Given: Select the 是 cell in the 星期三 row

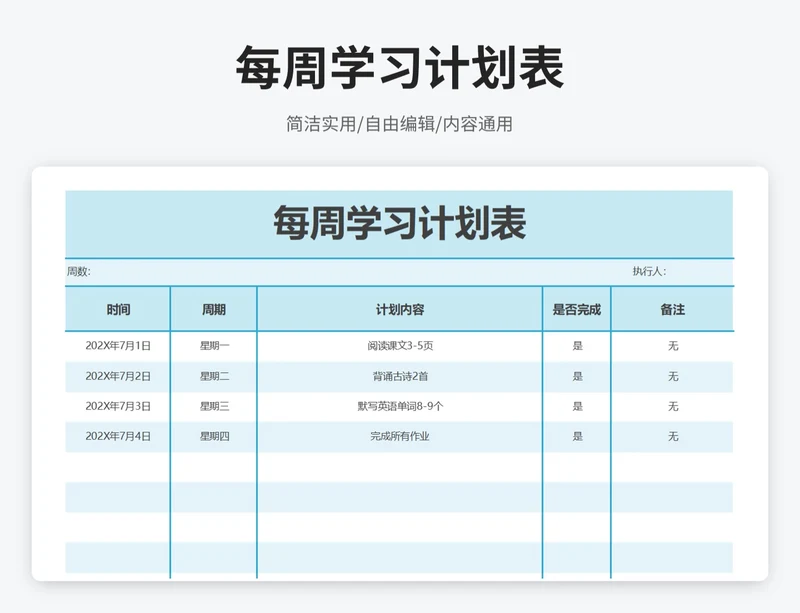Looking at the screenshot, I should pos(577,406).
